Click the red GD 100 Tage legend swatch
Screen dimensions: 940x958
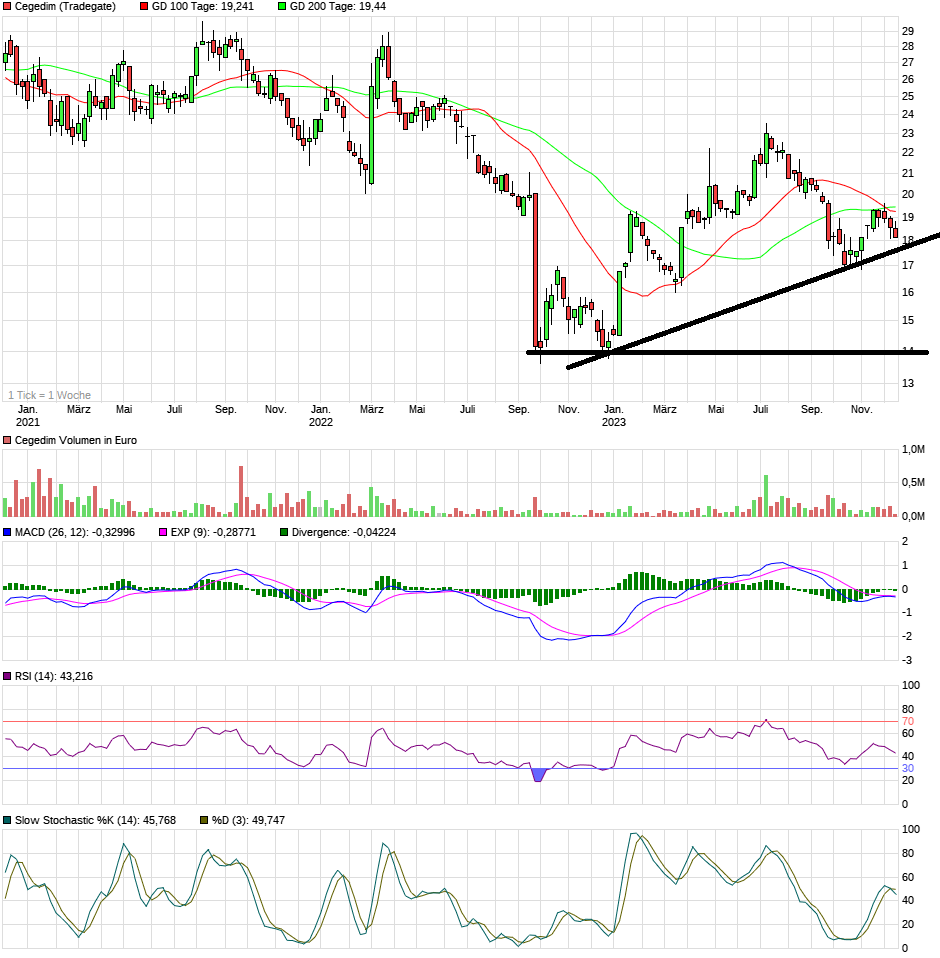pyautogui.click(x=144, y=6)
